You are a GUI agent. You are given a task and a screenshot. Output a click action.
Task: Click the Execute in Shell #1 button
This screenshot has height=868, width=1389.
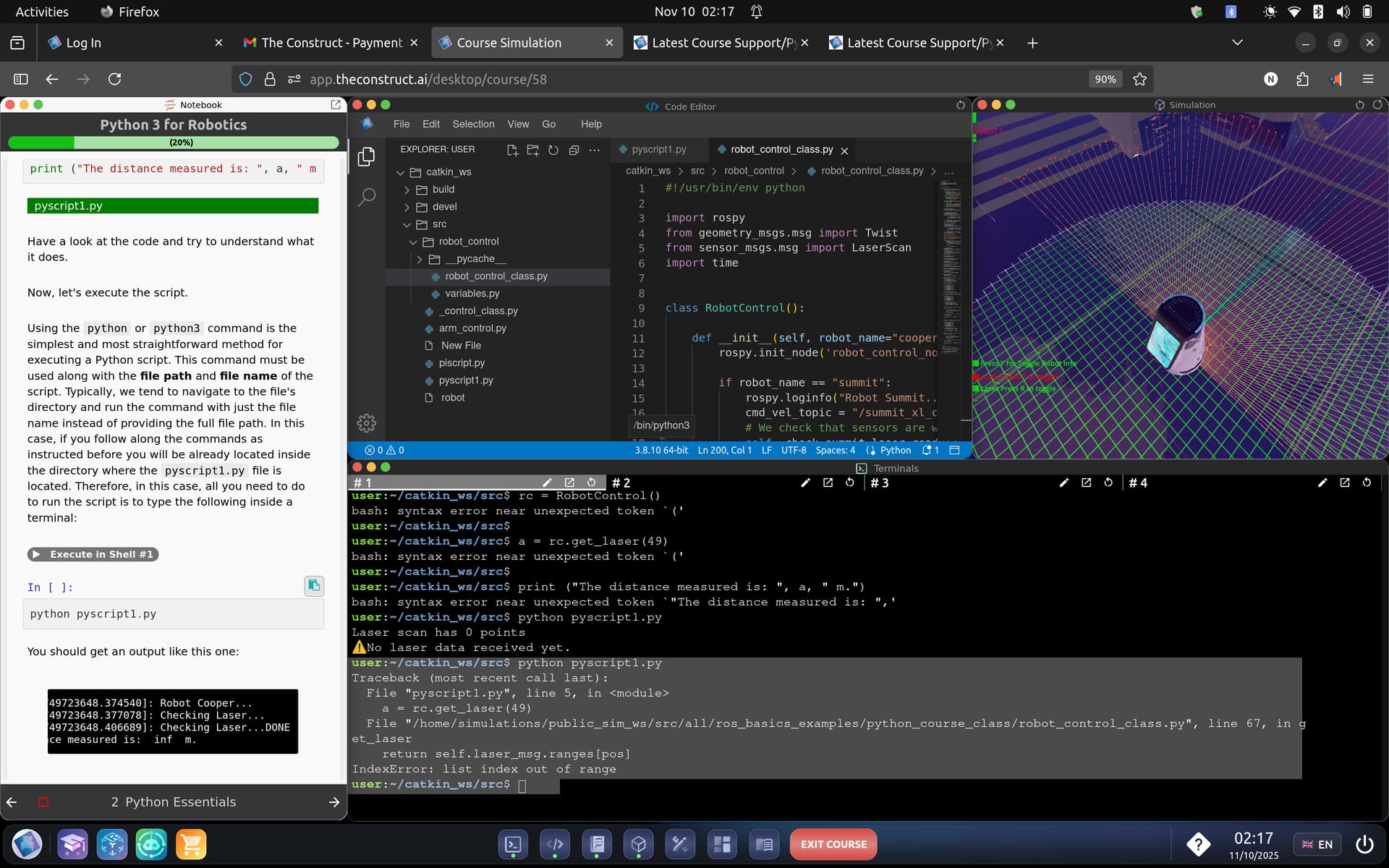coord(93,555)
